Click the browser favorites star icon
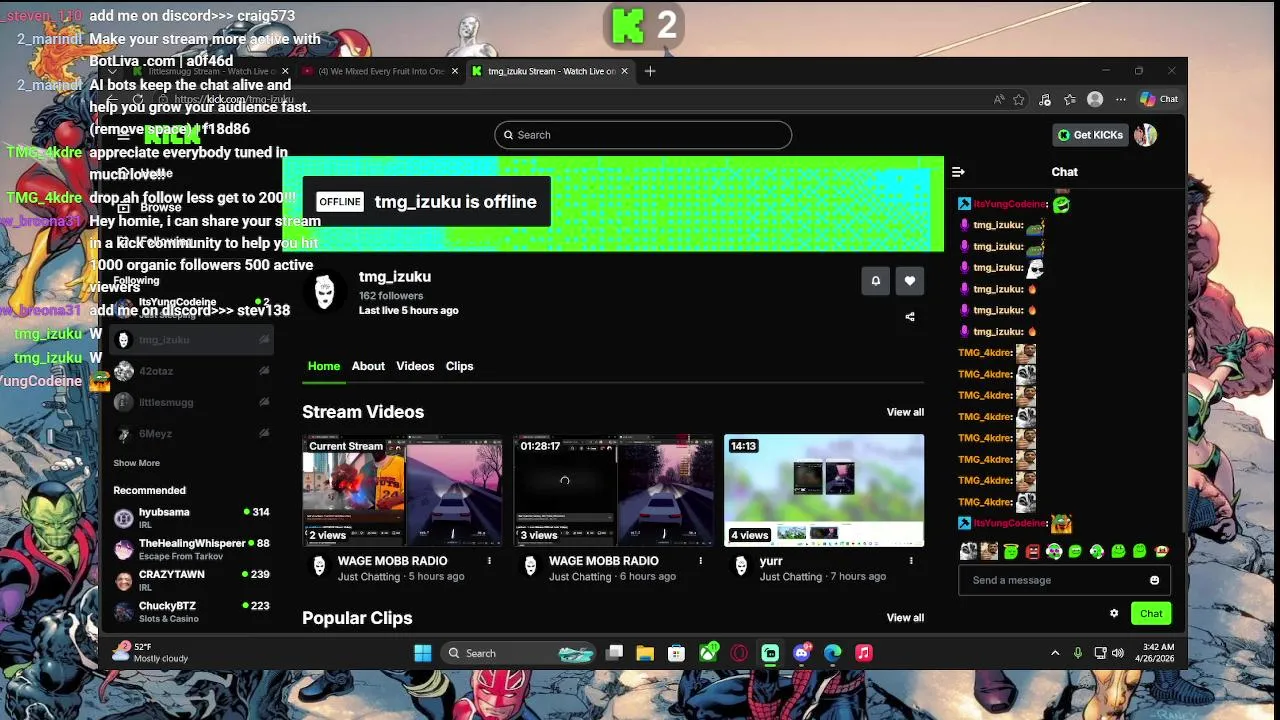This screenshot has width=1280, height=720. pos(1019,99)
